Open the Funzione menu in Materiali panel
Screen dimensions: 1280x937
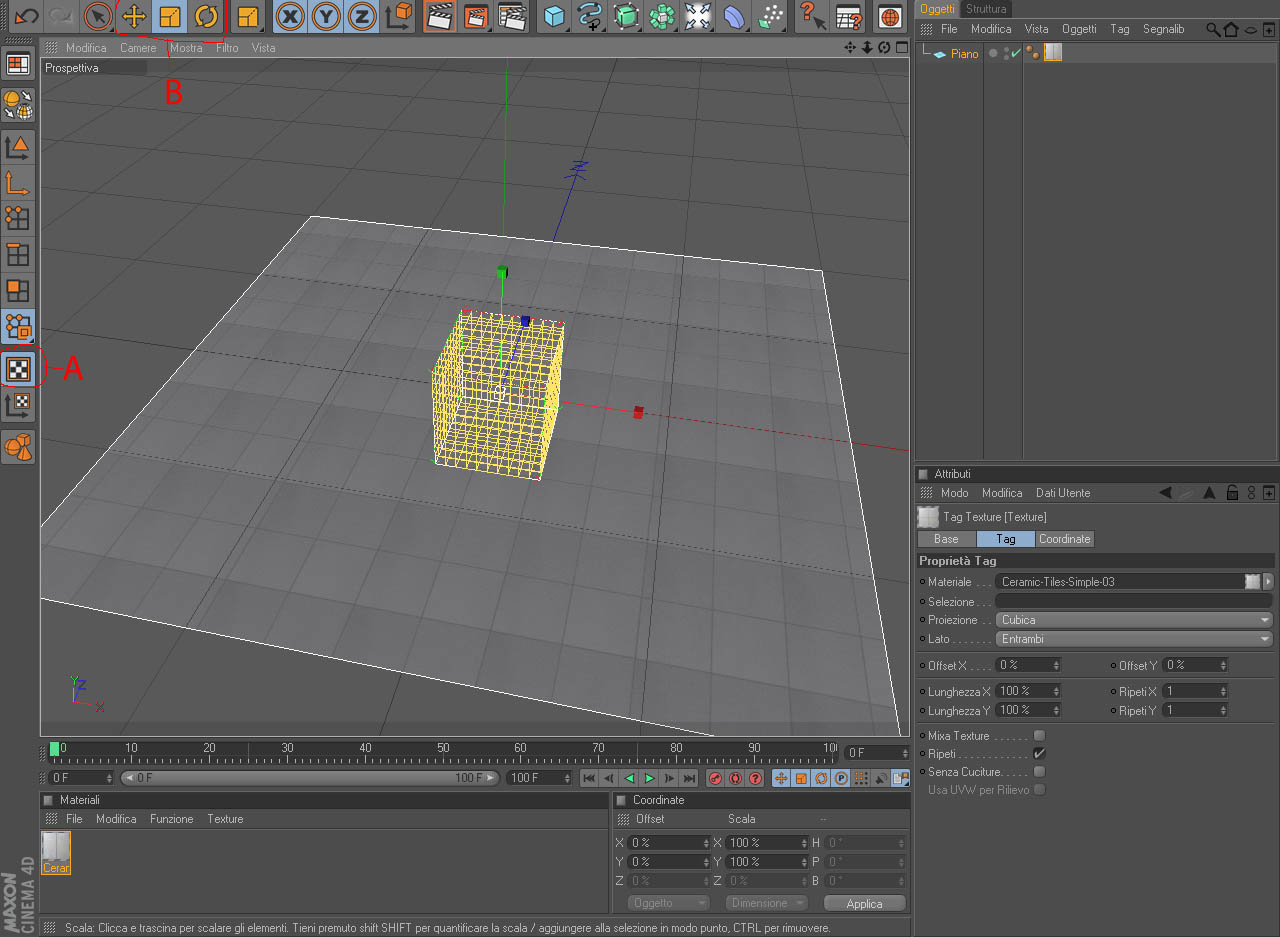point(172,819)
